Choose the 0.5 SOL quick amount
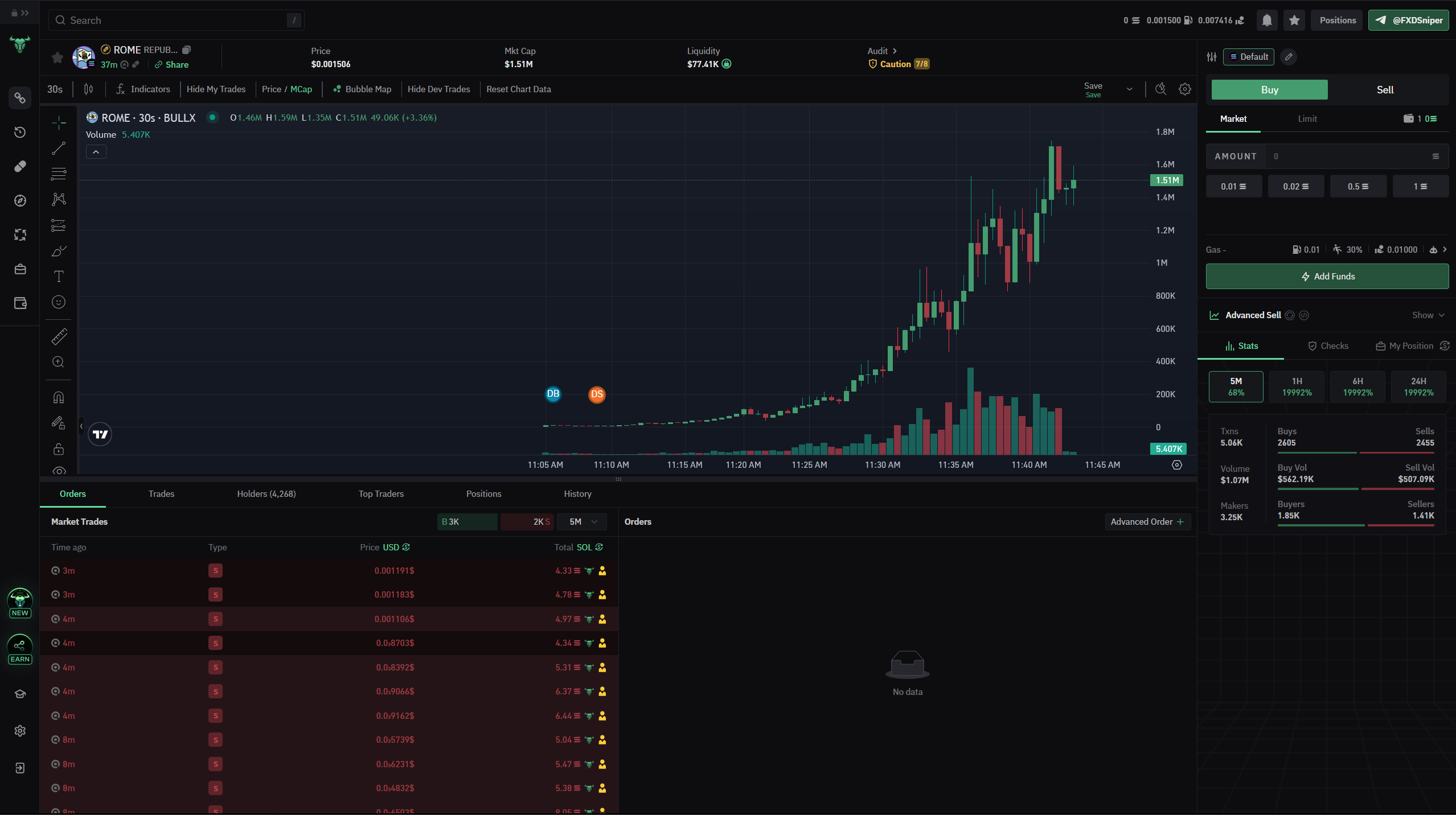The image size is (1456, 815). (1357, 187)
